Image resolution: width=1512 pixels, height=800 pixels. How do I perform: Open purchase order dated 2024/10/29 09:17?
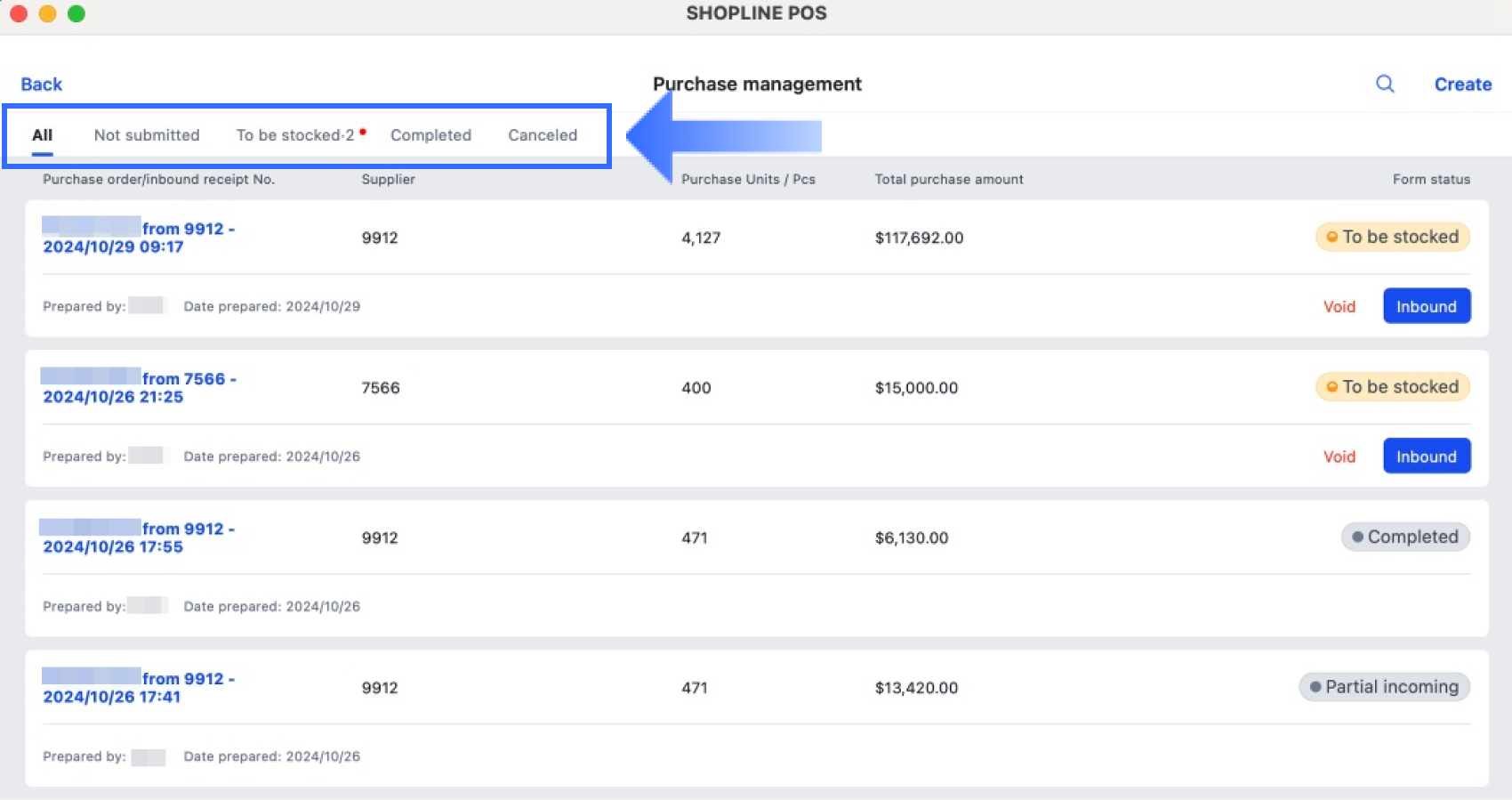(x=139, y=238)
